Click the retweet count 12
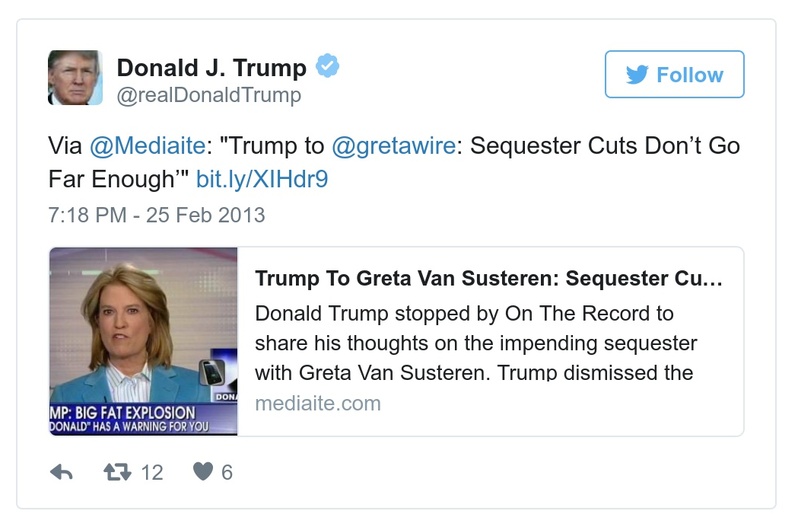Viewport: 798px width, 530px height. [x=151, y=472]
